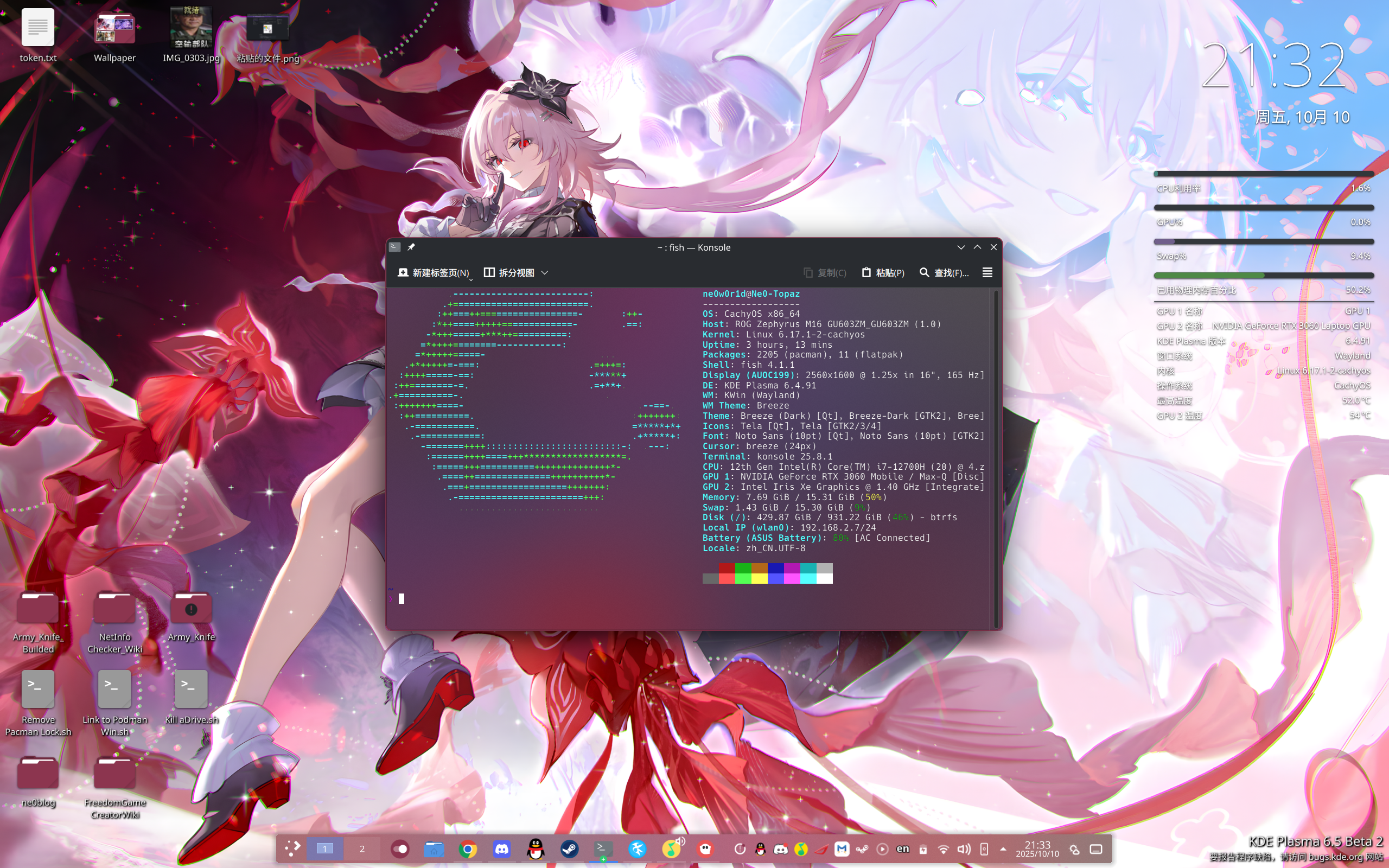Click the KDE Connect phone icon in tray

984,850
